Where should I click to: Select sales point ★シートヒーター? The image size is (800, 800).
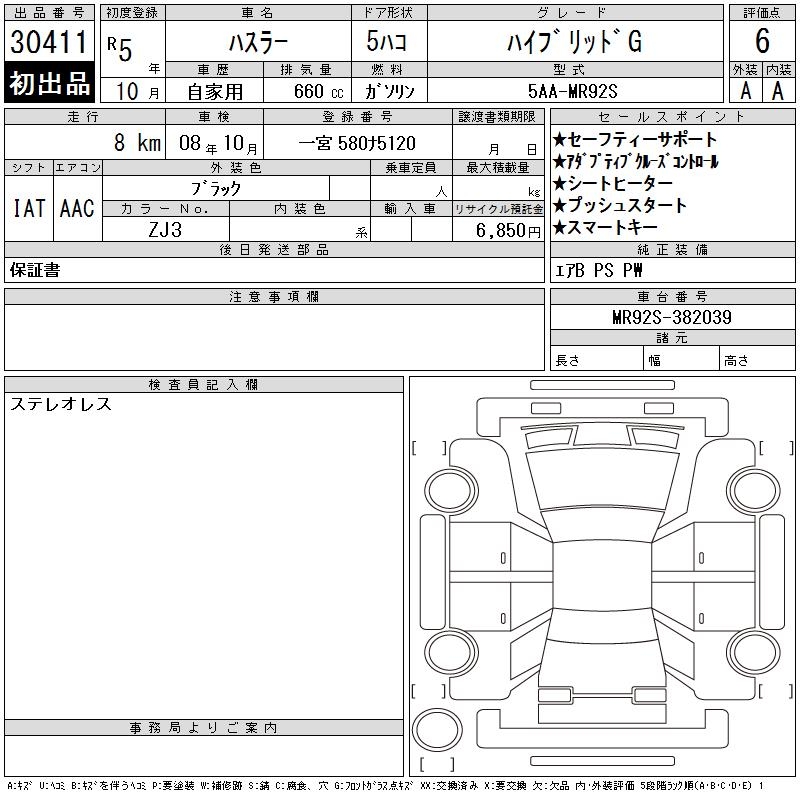point(613,183)
